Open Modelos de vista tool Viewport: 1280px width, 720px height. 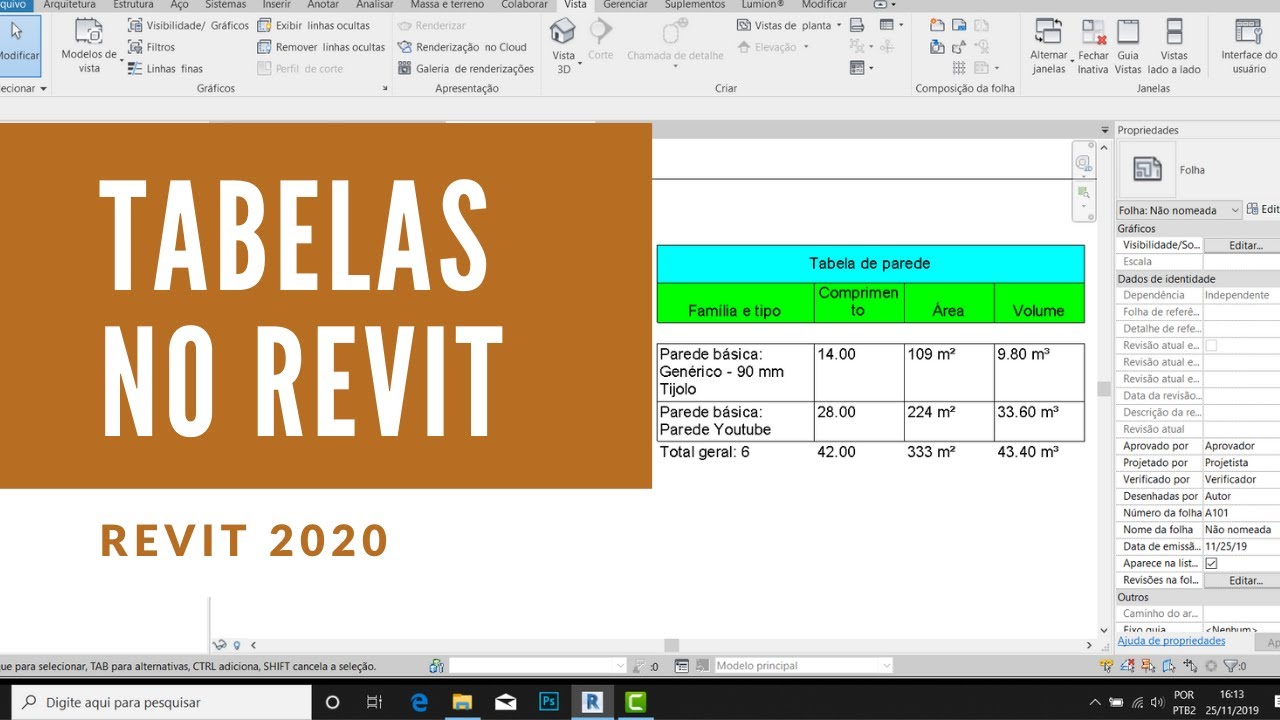tap(89, 46)
